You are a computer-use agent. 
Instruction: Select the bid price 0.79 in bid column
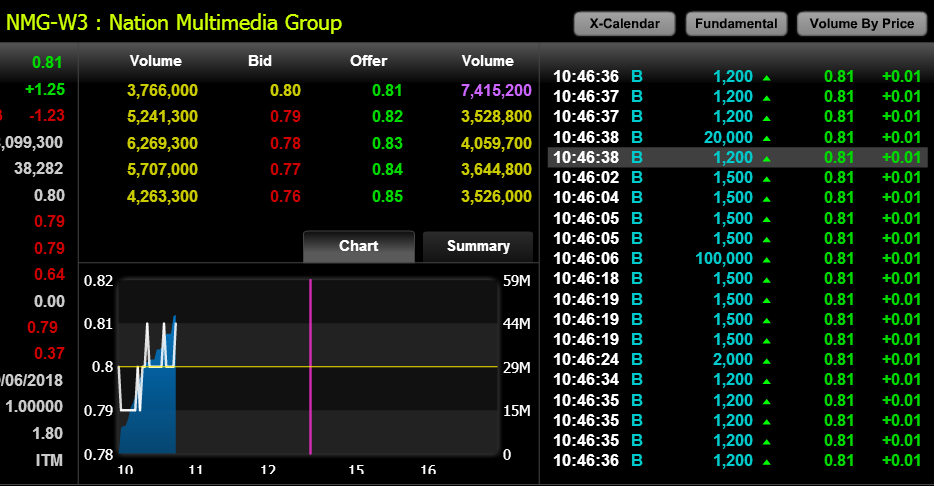(285, 117)
